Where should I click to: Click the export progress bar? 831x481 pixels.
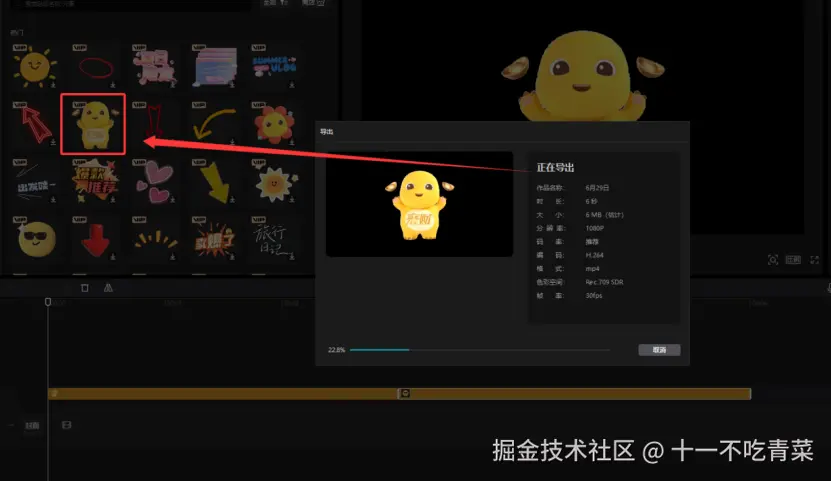tap(480, 350)
